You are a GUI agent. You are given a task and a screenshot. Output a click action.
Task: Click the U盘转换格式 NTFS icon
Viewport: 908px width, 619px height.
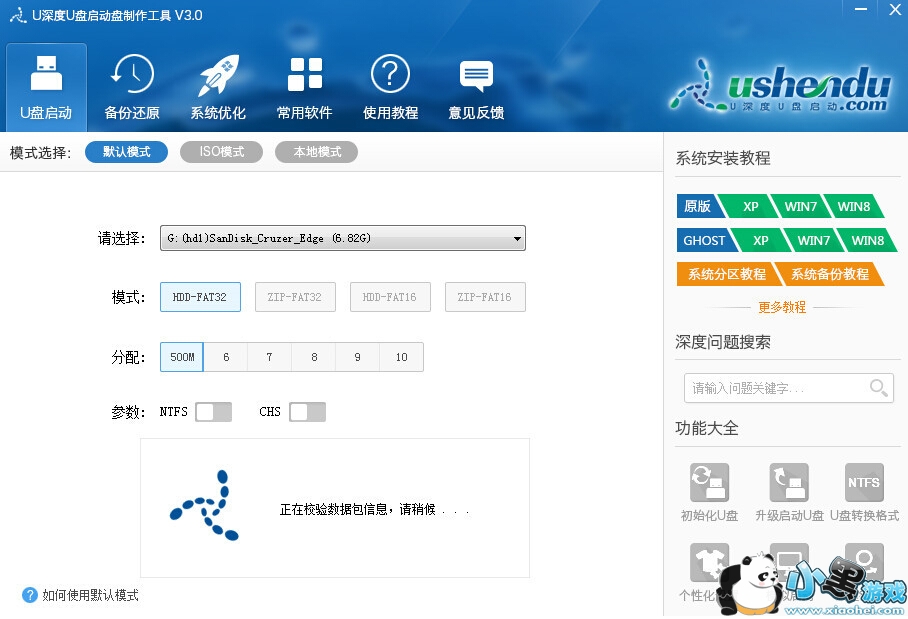click(x=864, y=482)
